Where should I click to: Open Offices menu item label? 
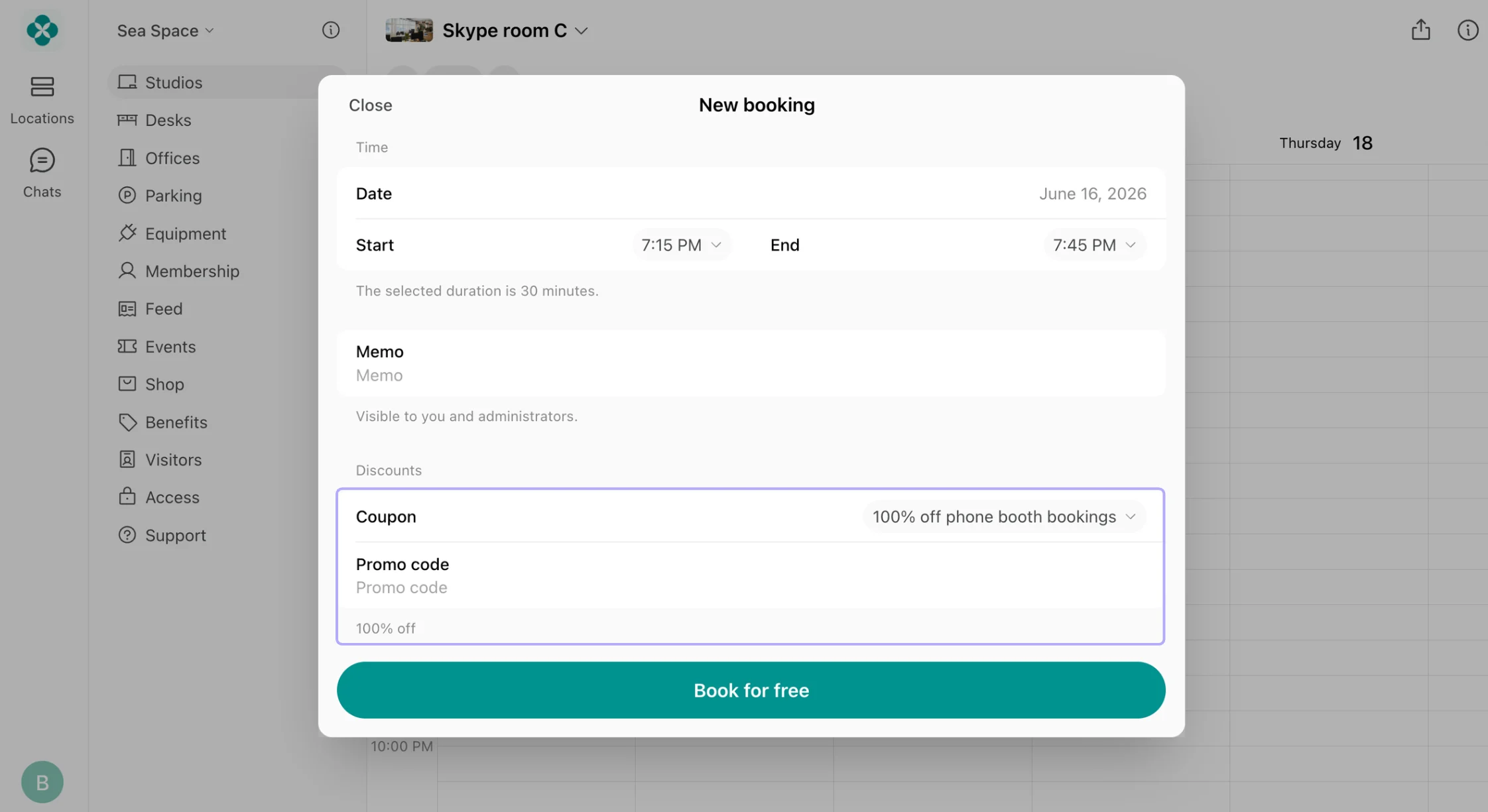pos(172,158)
